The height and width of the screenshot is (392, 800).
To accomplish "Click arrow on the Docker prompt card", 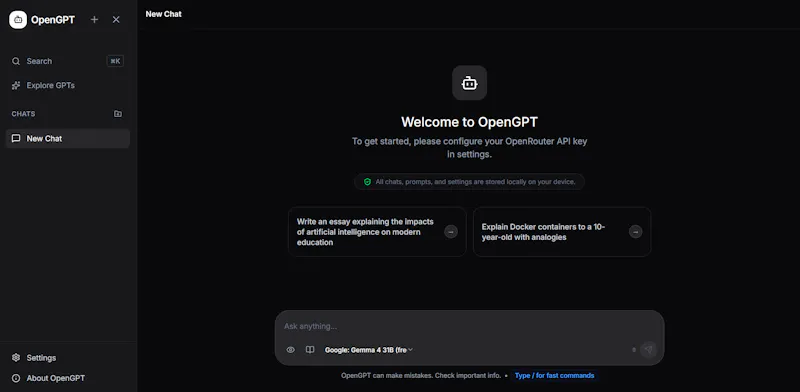I will 635,232.
